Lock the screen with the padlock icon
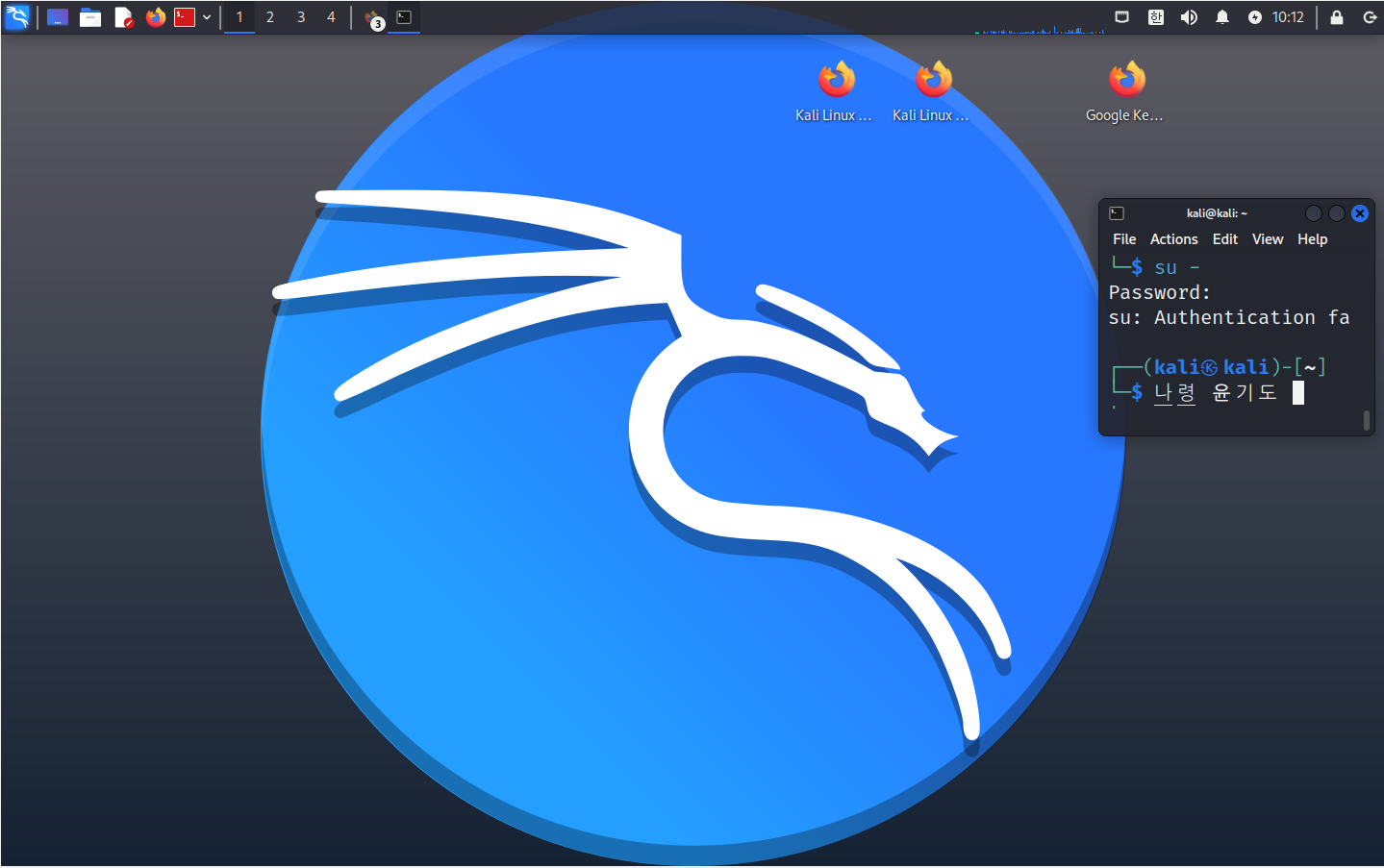This screenshot has width=1384, height=868. coord(1337,17)
